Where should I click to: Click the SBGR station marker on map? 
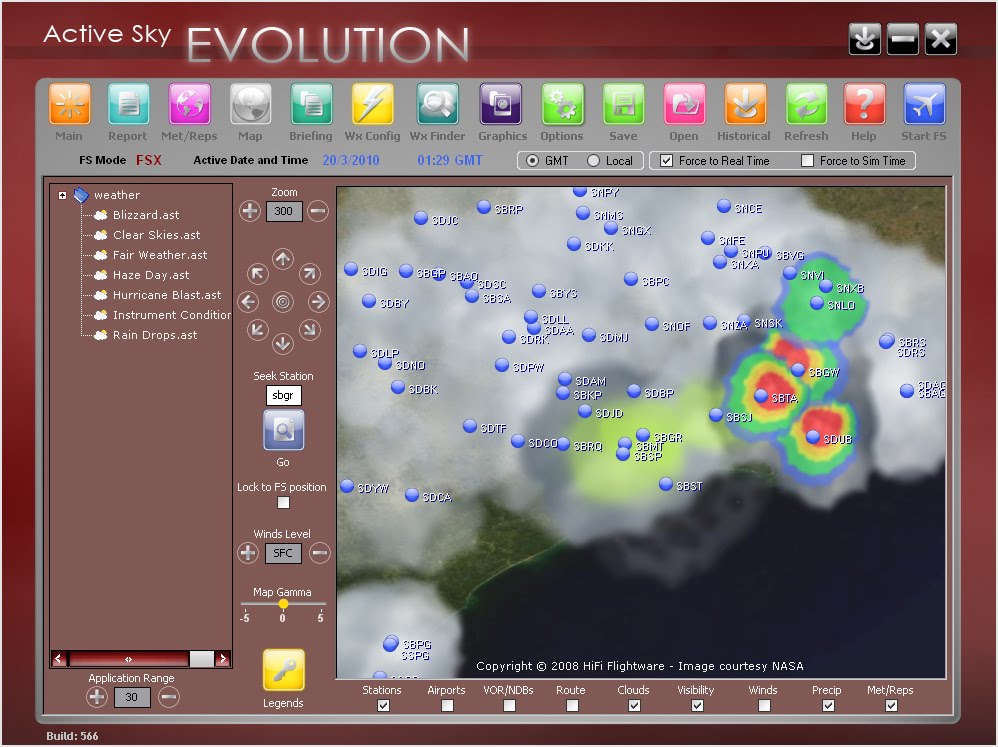tap(643, 435)
